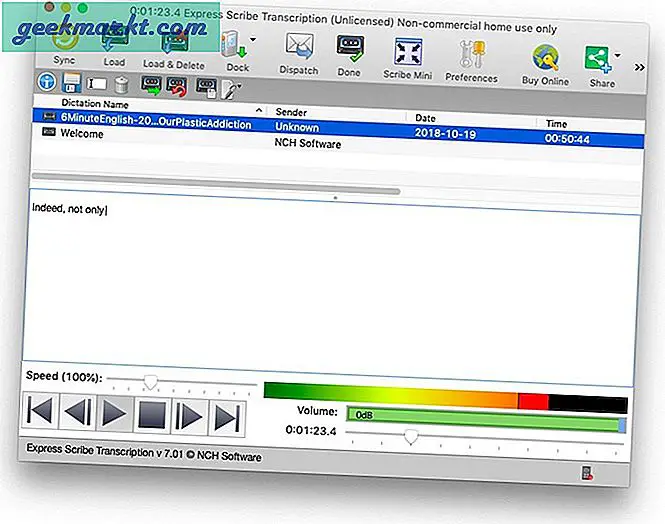This screenshot has height=524, width=665.
Task: Click the Dispatch envelope icon
Action: (298, 47)
